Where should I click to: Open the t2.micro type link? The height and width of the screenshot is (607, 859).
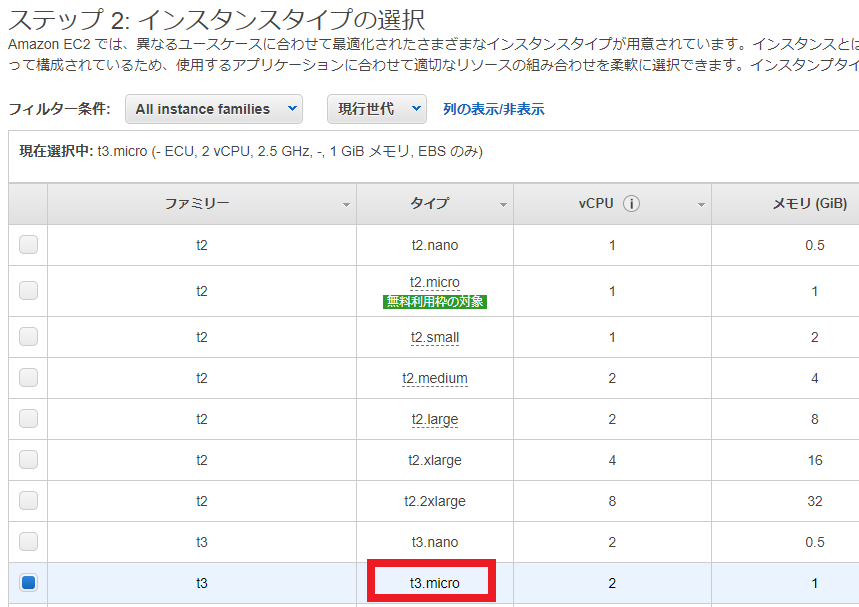[434, 282]
